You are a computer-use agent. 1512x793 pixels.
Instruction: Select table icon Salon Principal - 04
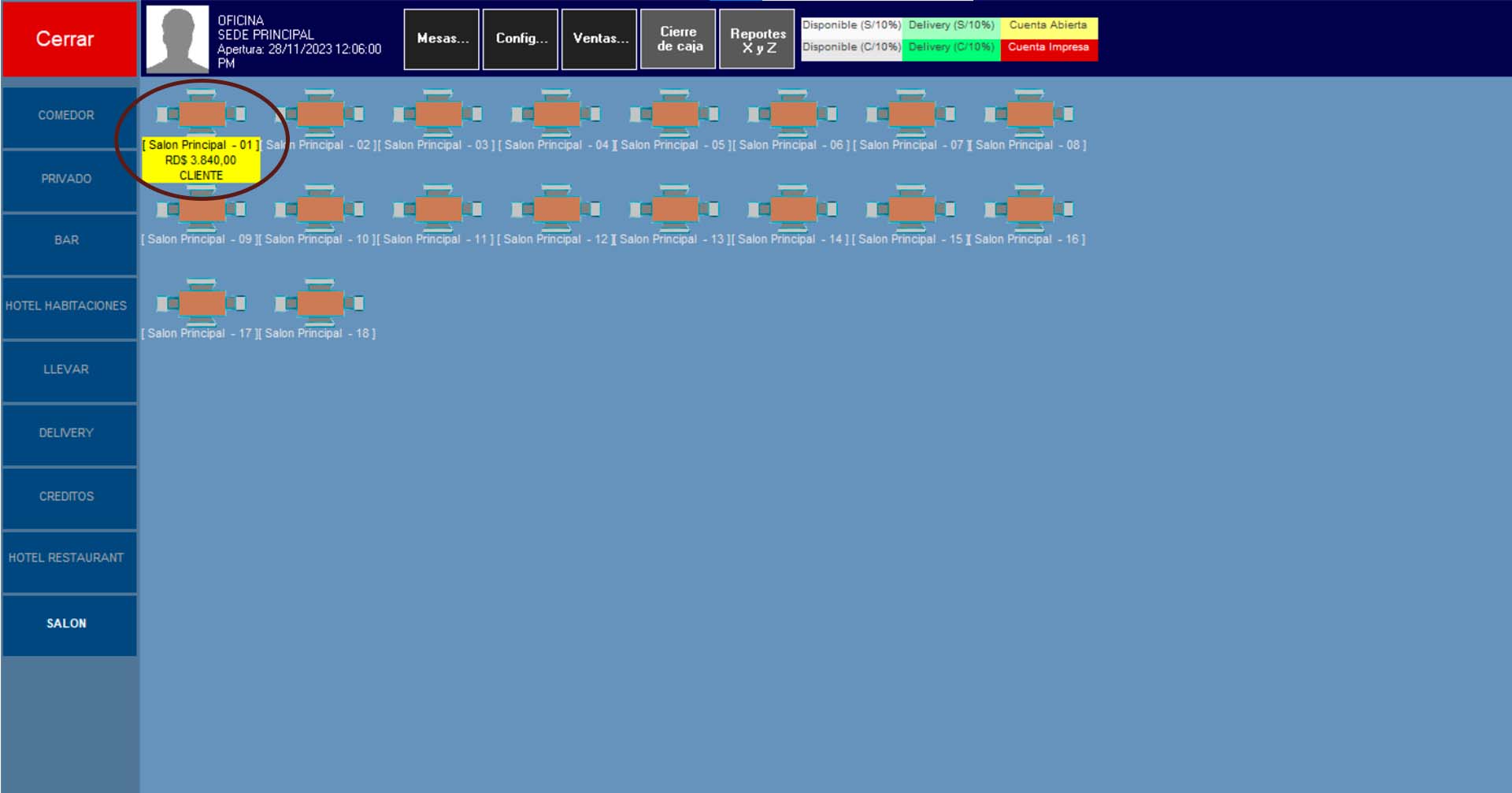(x=556, y=114)
